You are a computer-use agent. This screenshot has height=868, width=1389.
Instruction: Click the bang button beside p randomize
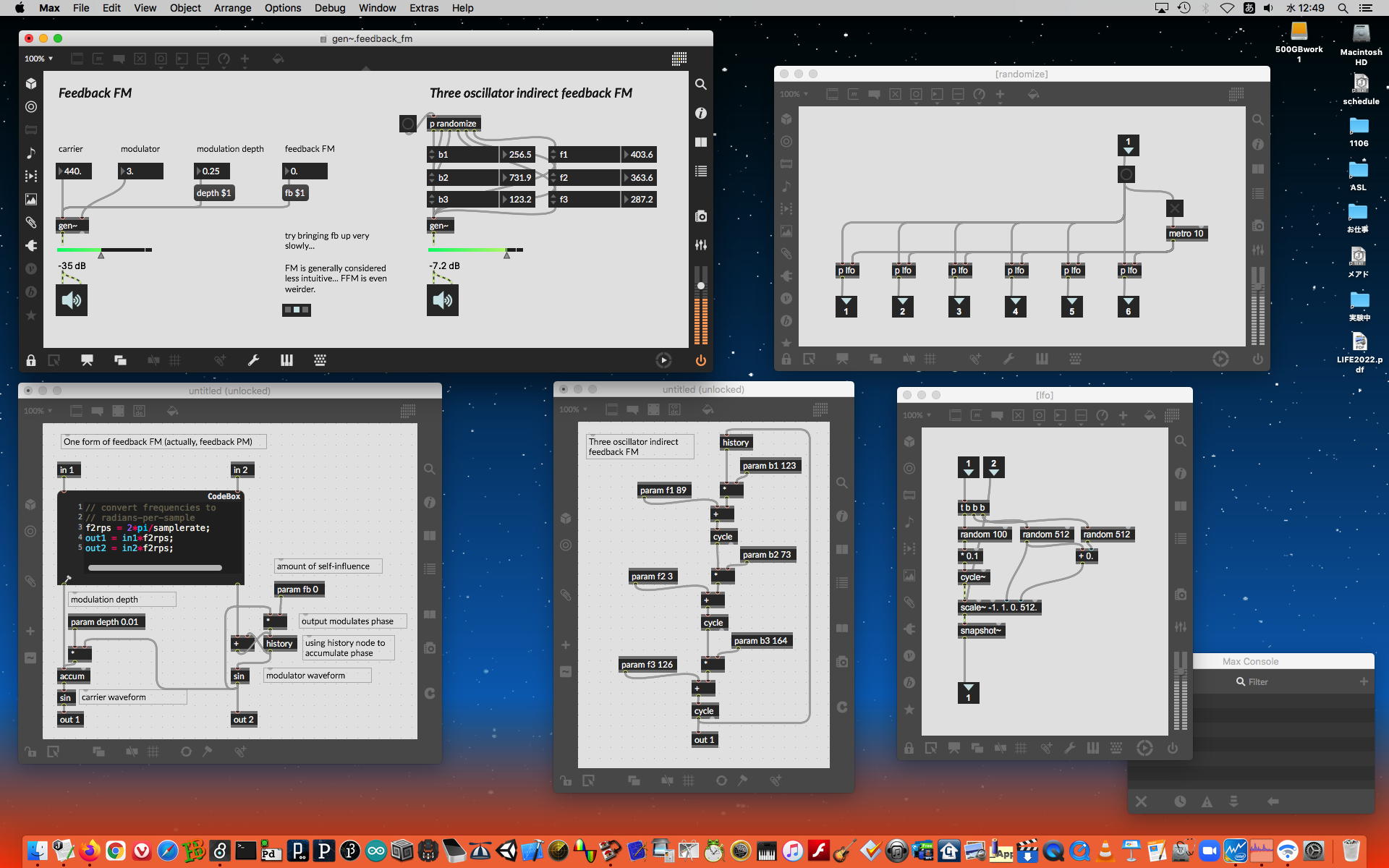(408, 124)
